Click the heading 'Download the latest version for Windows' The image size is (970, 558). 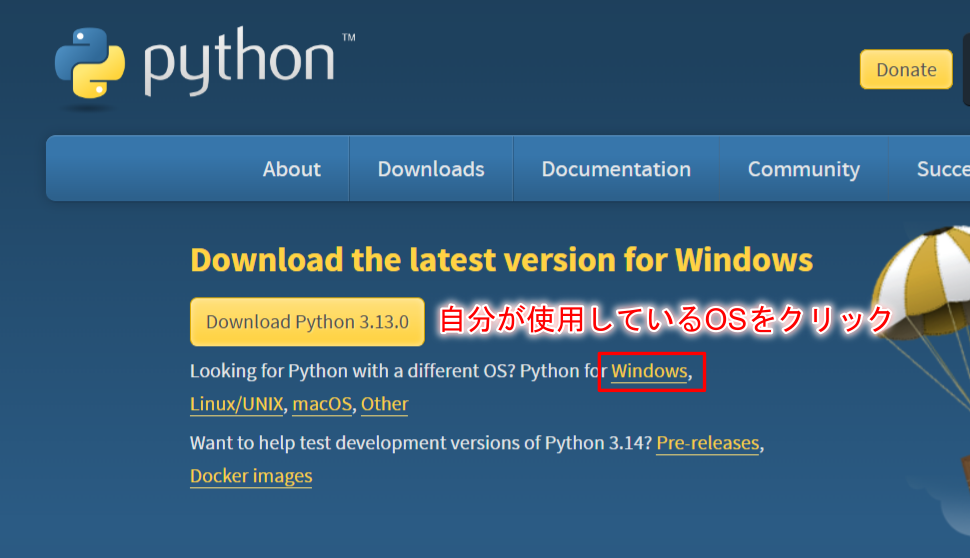pos(502,260)
